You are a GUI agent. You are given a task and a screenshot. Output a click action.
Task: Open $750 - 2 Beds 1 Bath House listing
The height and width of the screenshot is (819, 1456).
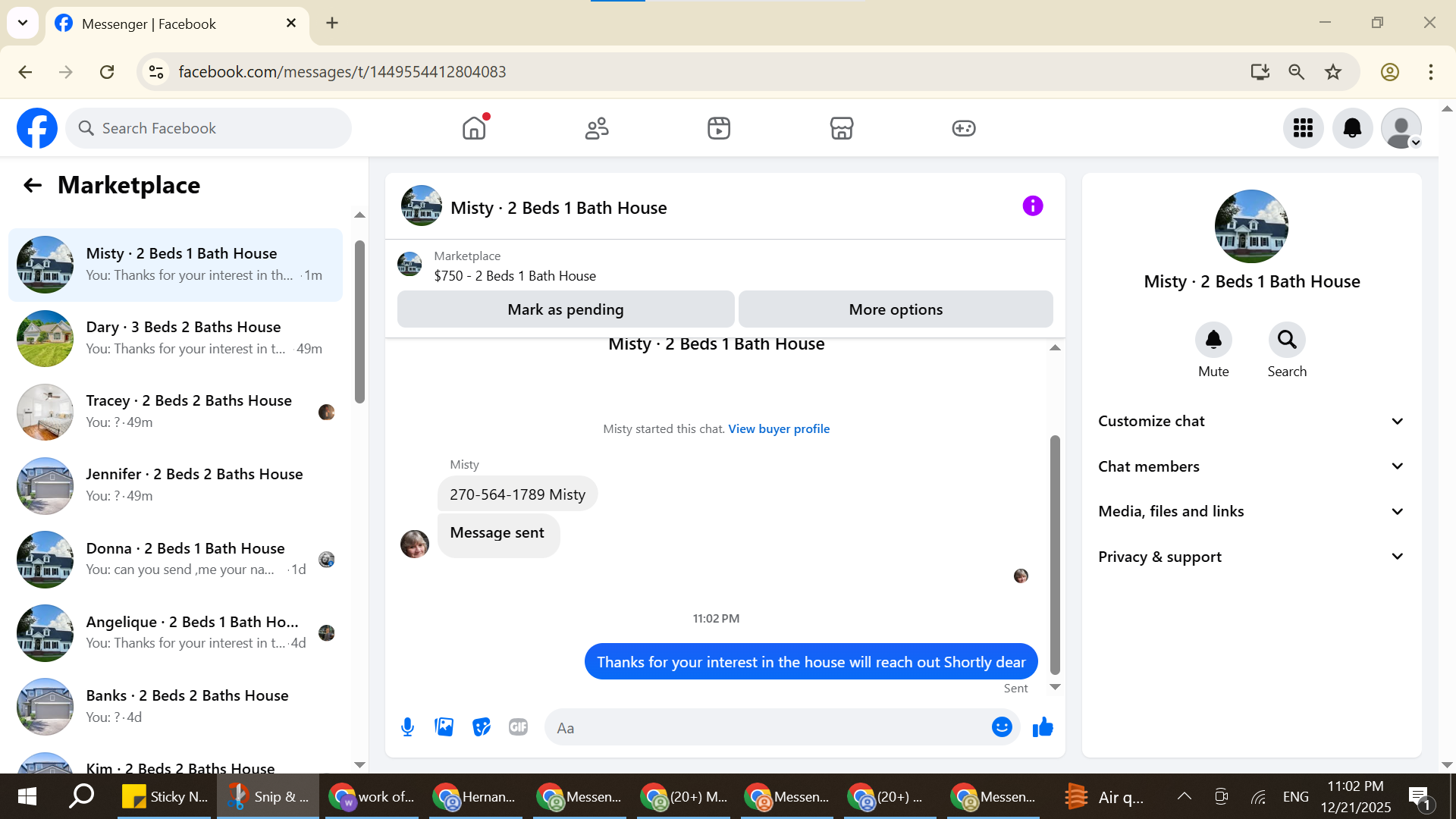pos(515,276)
